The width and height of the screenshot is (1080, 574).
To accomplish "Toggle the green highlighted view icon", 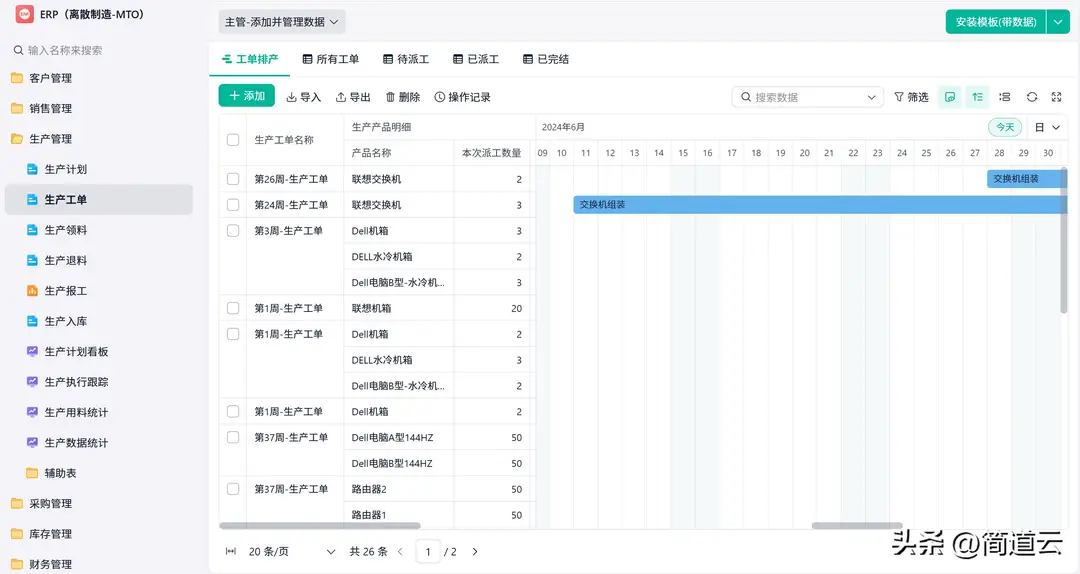I will pos(951,97).
